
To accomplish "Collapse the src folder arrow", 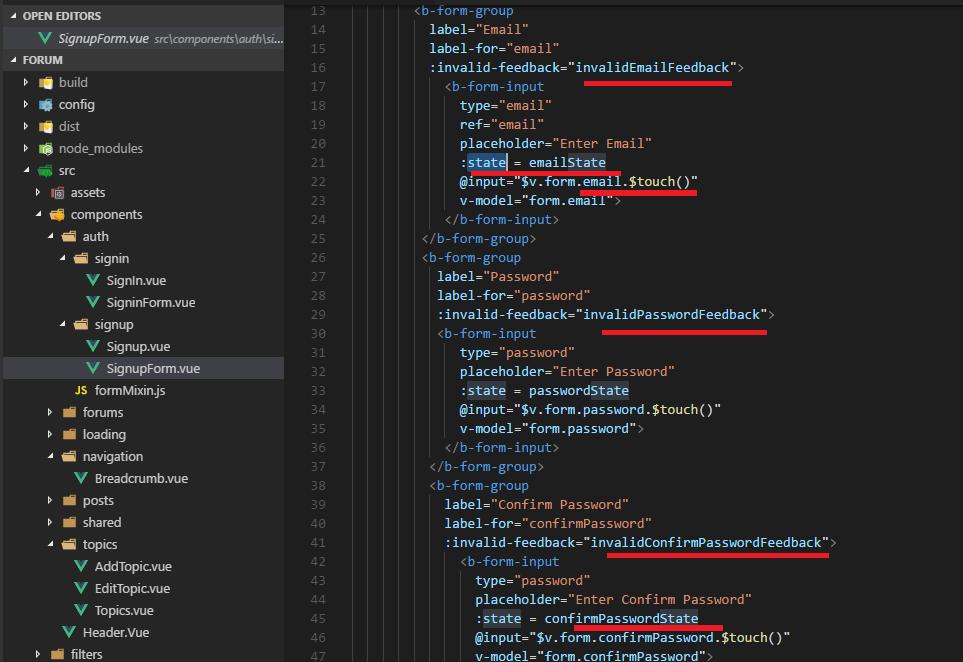I will click(26, 170).
